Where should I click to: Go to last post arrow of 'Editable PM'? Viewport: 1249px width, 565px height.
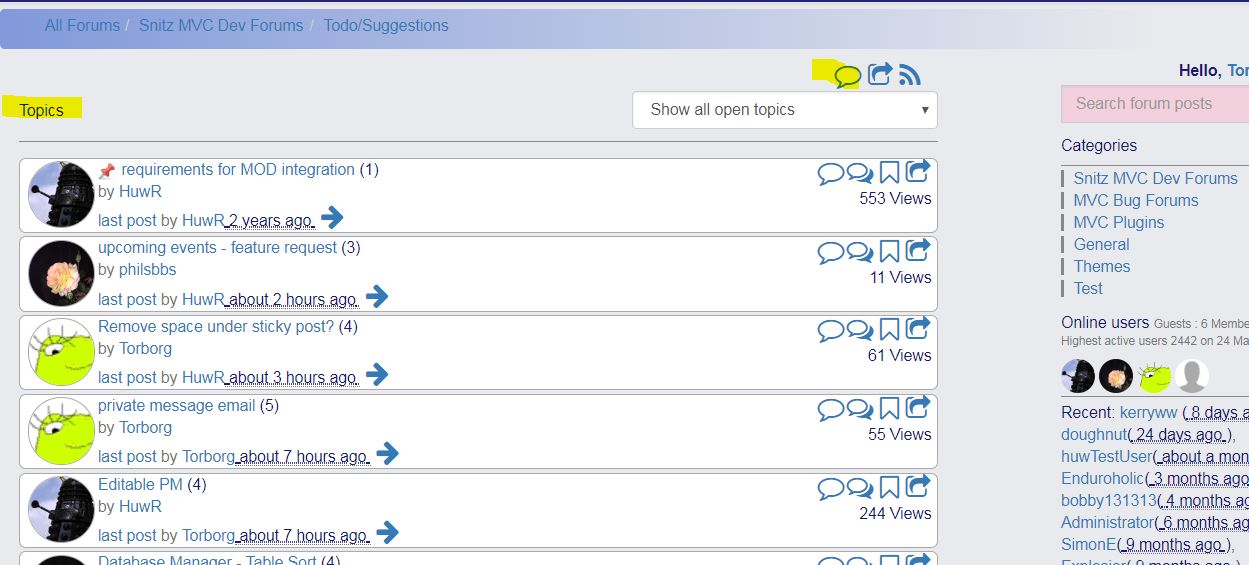[387, 533]
